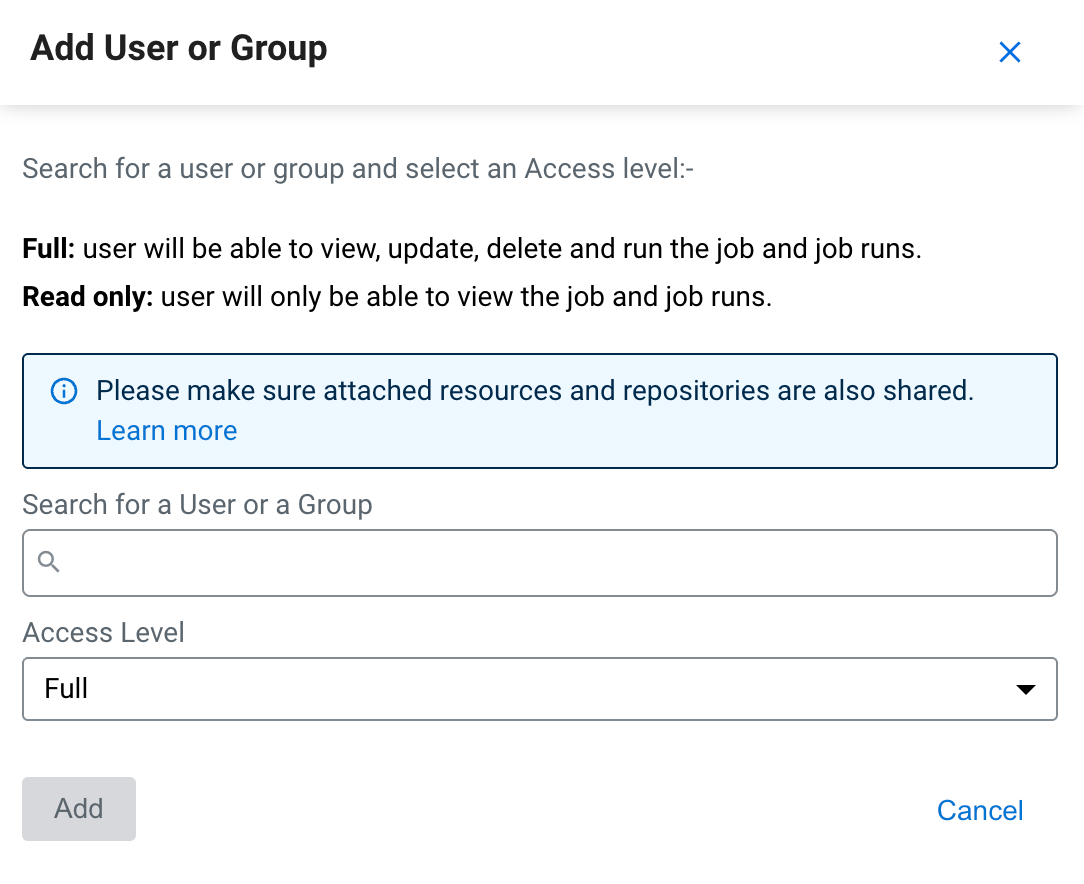The image size is (1084, 884).
Task: Click the Add button
Action: click(79, 809)
